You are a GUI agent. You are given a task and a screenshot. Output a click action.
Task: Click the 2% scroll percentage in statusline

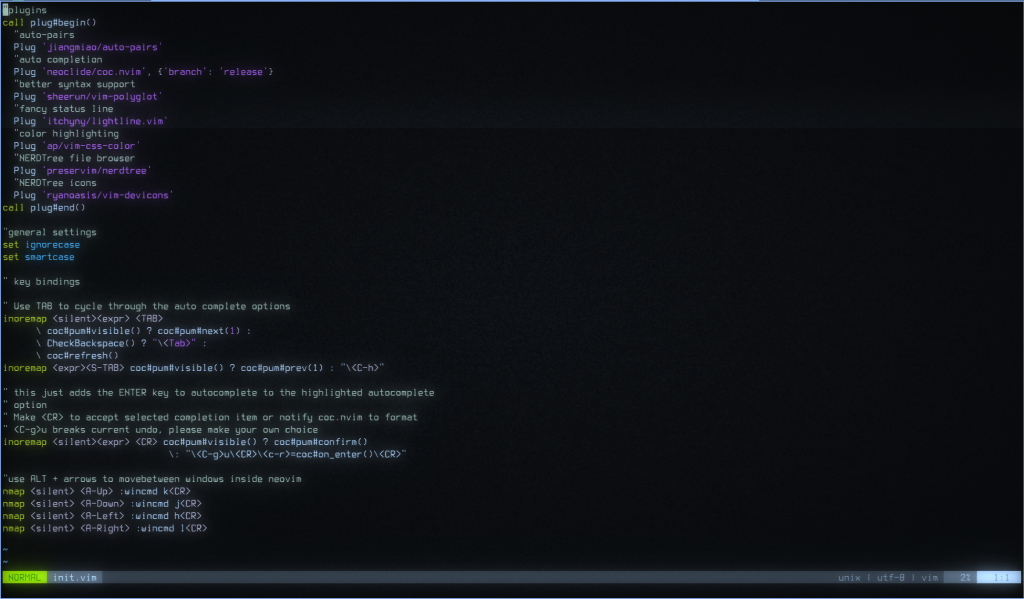(965, 577)
